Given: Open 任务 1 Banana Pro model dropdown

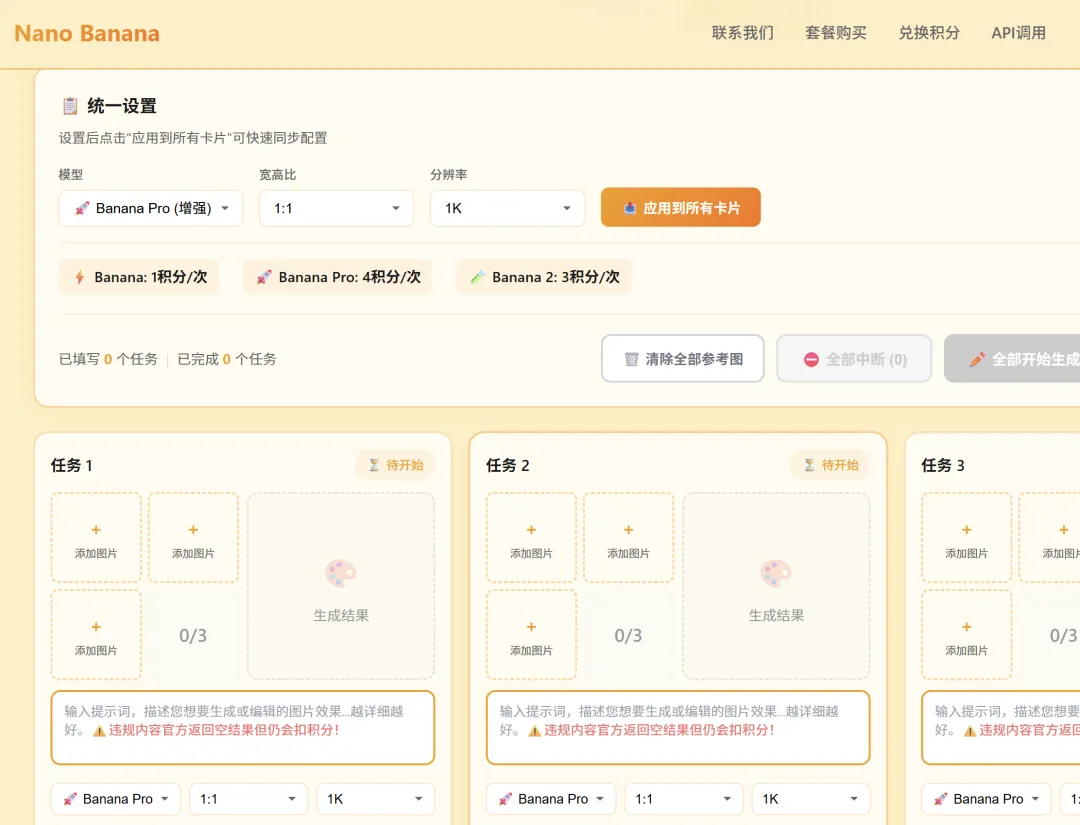Looking at the screenshot, I should coord(116,799).
